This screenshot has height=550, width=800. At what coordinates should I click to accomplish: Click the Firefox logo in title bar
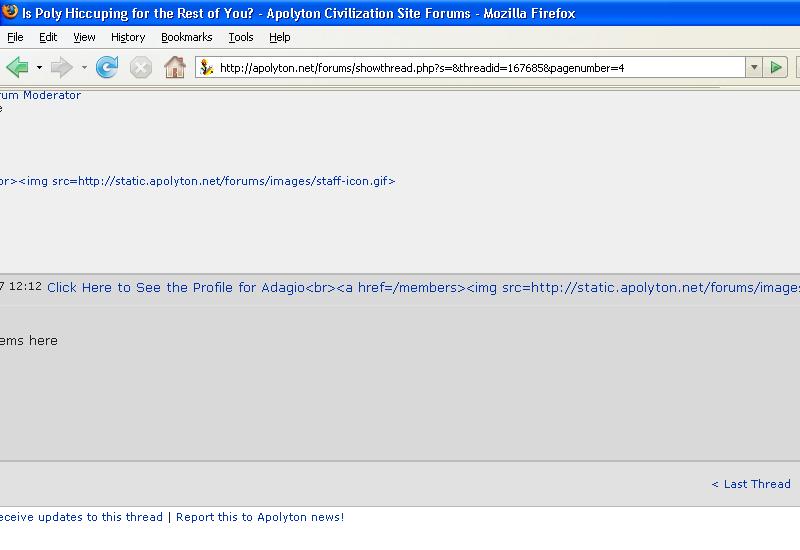(x=10, y=13)
